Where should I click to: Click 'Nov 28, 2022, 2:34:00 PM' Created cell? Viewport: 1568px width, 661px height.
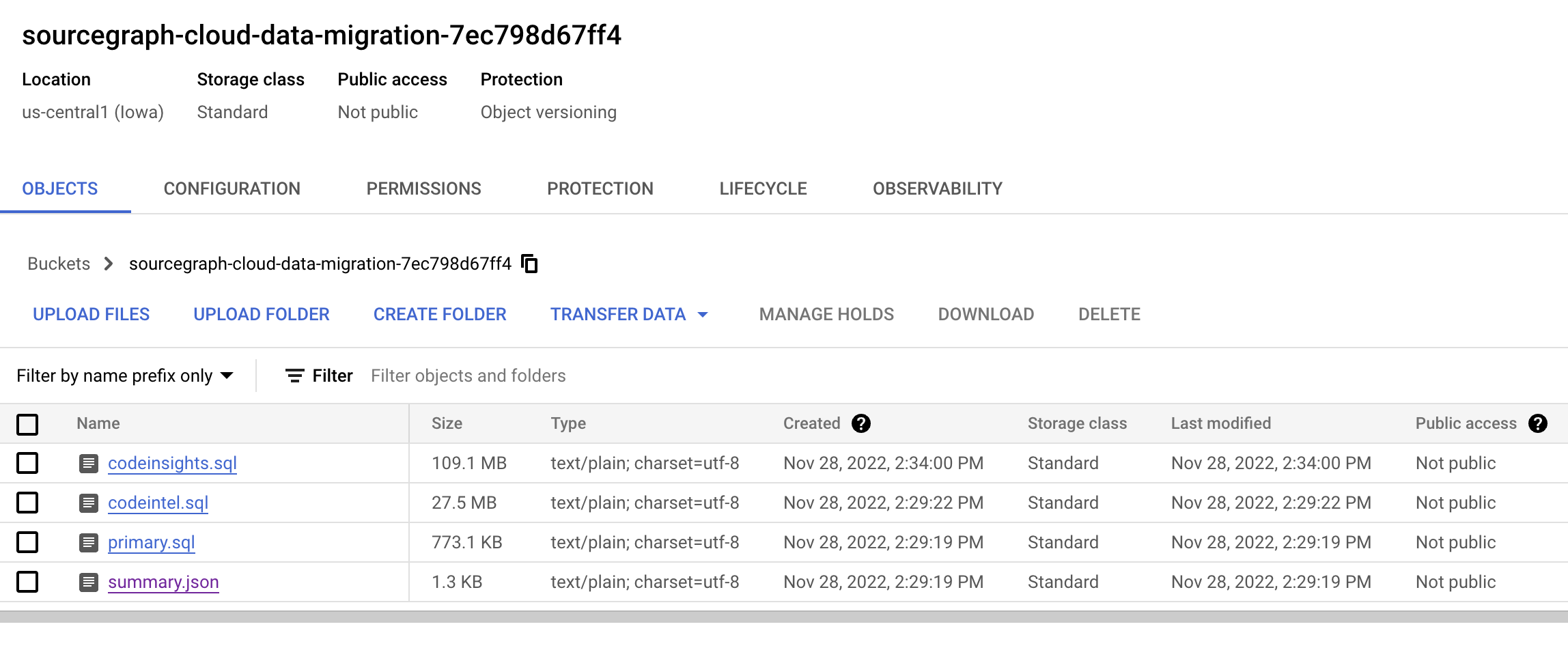click(883, 463)
